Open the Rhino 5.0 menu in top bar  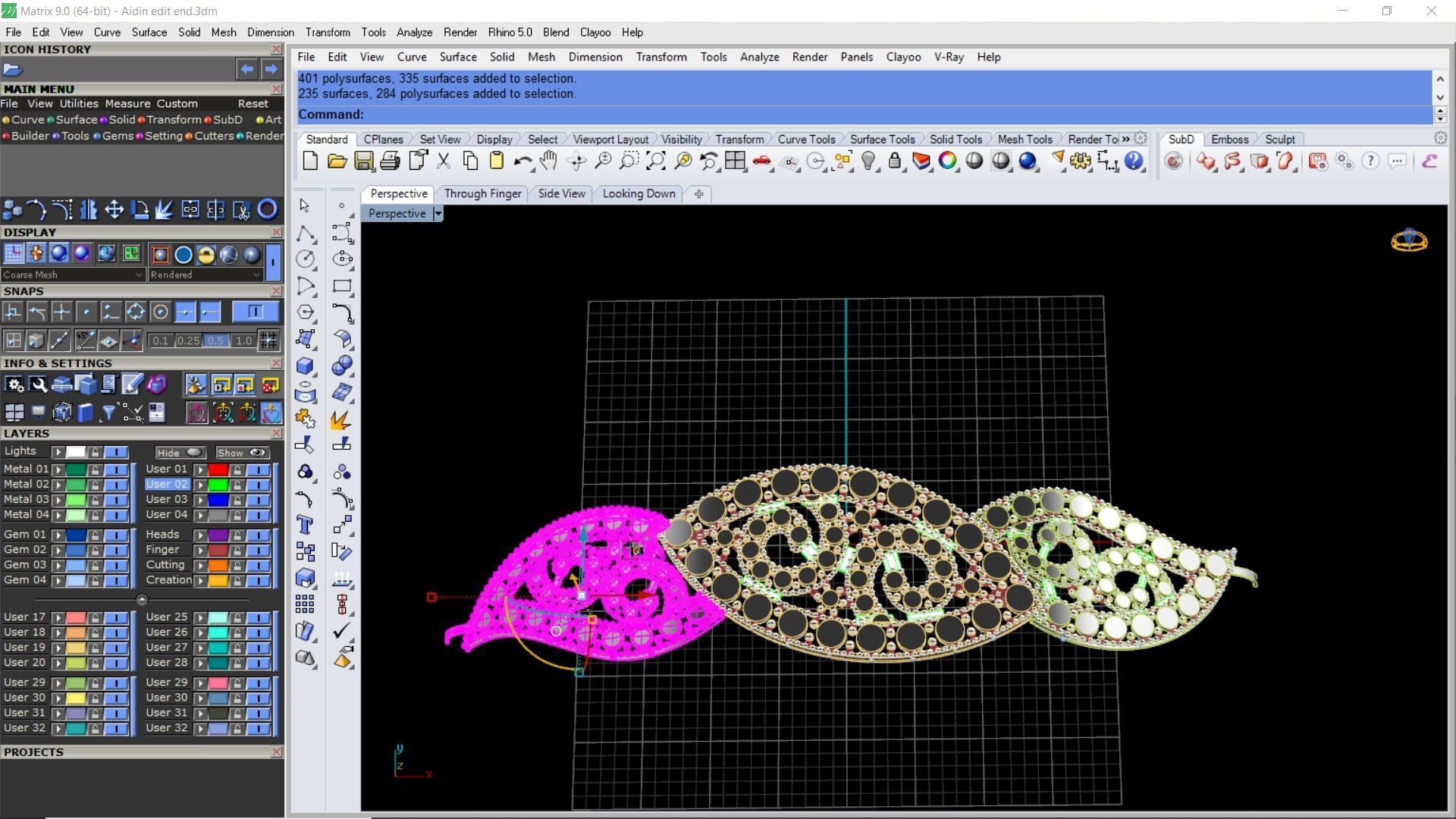click(x=510, y=33)
